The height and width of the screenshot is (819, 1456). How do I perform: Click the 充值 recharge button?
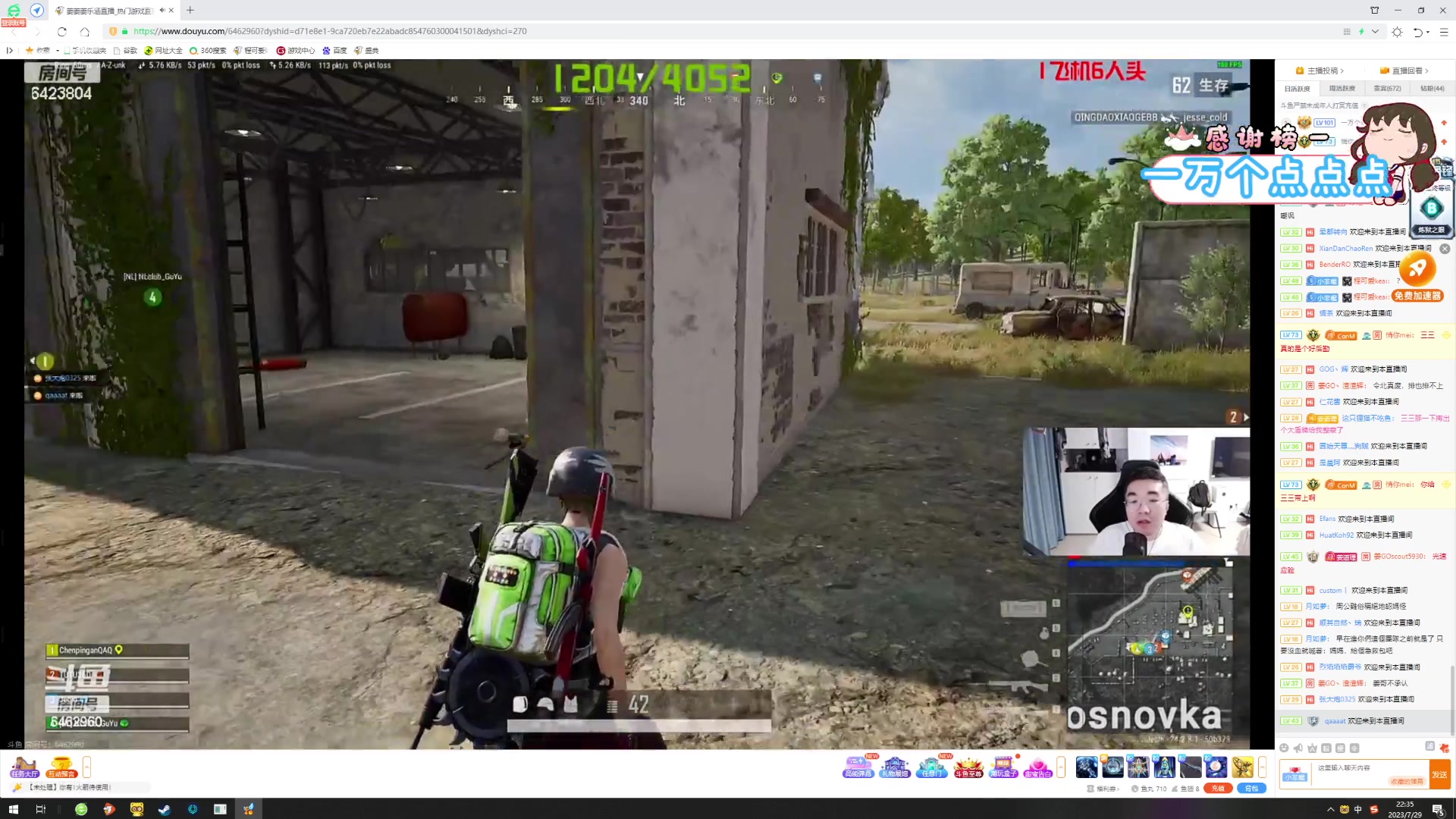(x=1218, y=789)
